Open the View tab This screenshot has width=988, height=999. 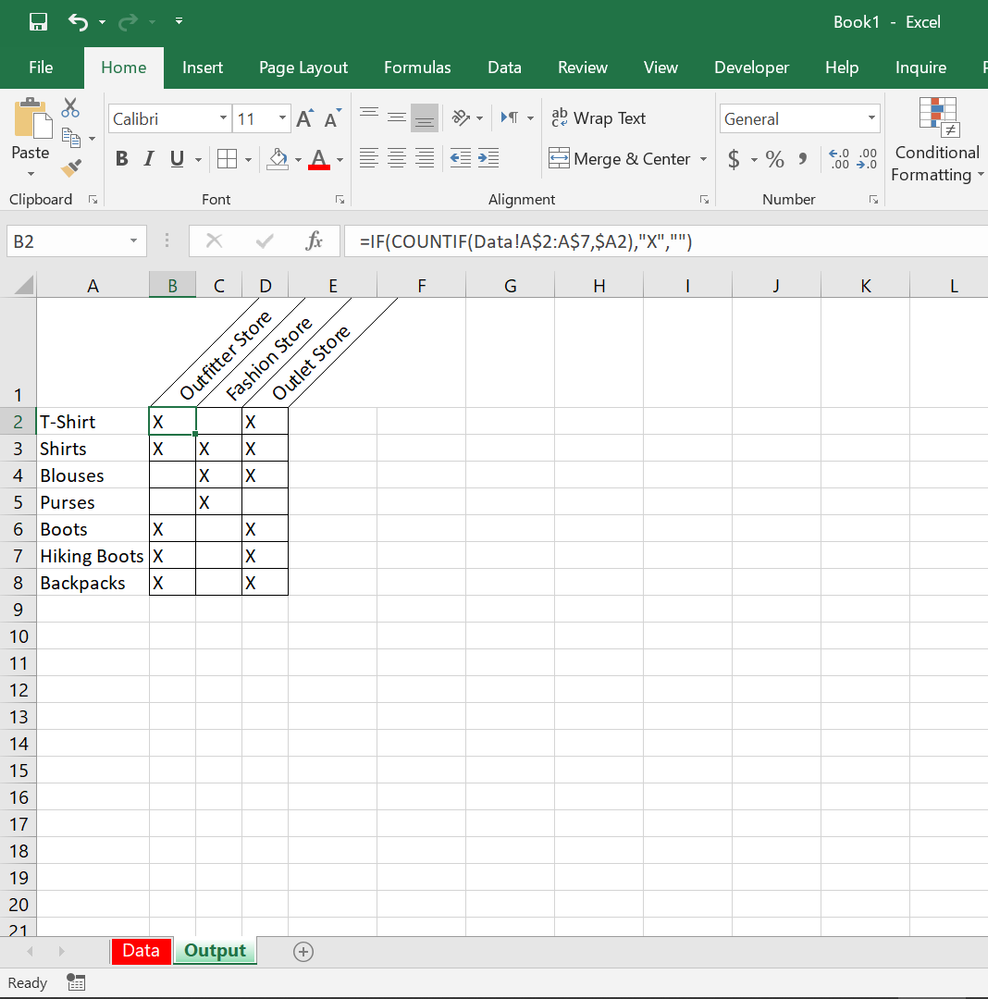coord(661,68)
